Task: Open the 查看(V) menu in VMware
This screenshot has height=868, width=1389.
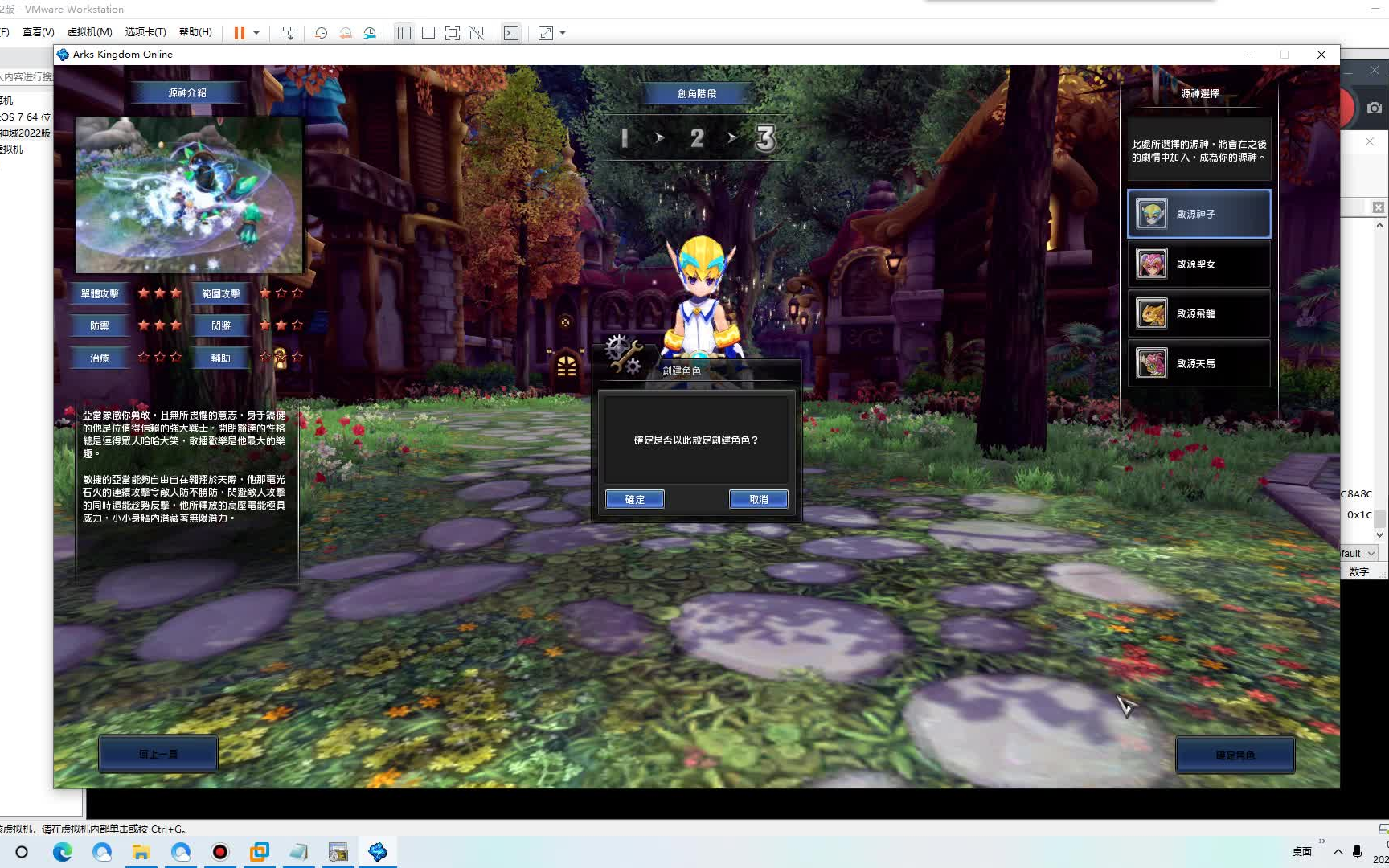Action: (38, 32)
